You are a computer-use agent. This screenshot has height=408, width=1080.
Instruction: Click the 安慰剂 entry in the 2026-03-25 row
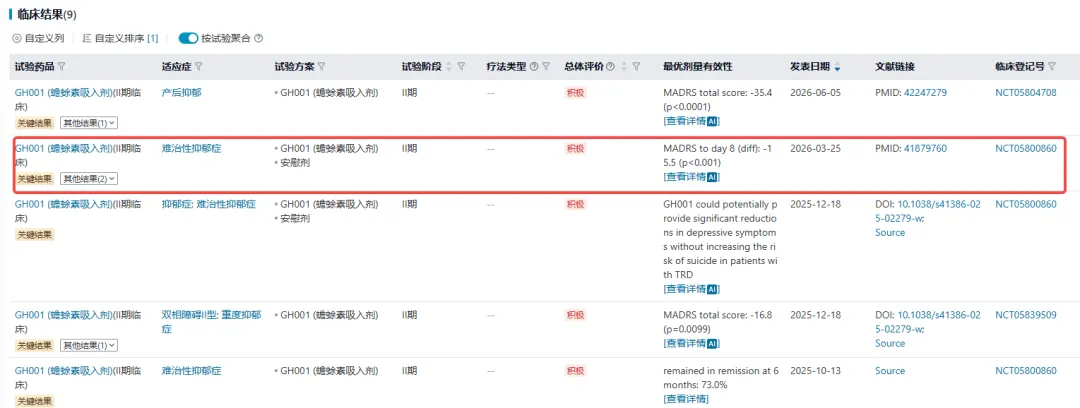(x=295, y=163)
